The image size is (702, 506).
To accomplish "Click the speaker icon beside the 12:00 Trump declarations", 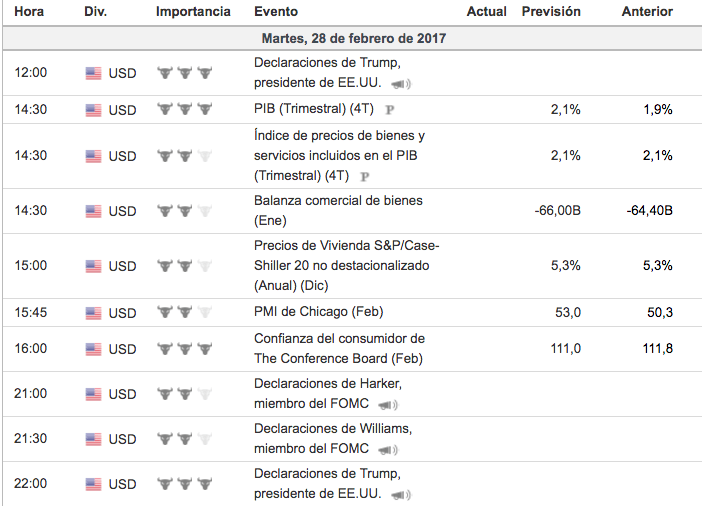I will 401,84.
